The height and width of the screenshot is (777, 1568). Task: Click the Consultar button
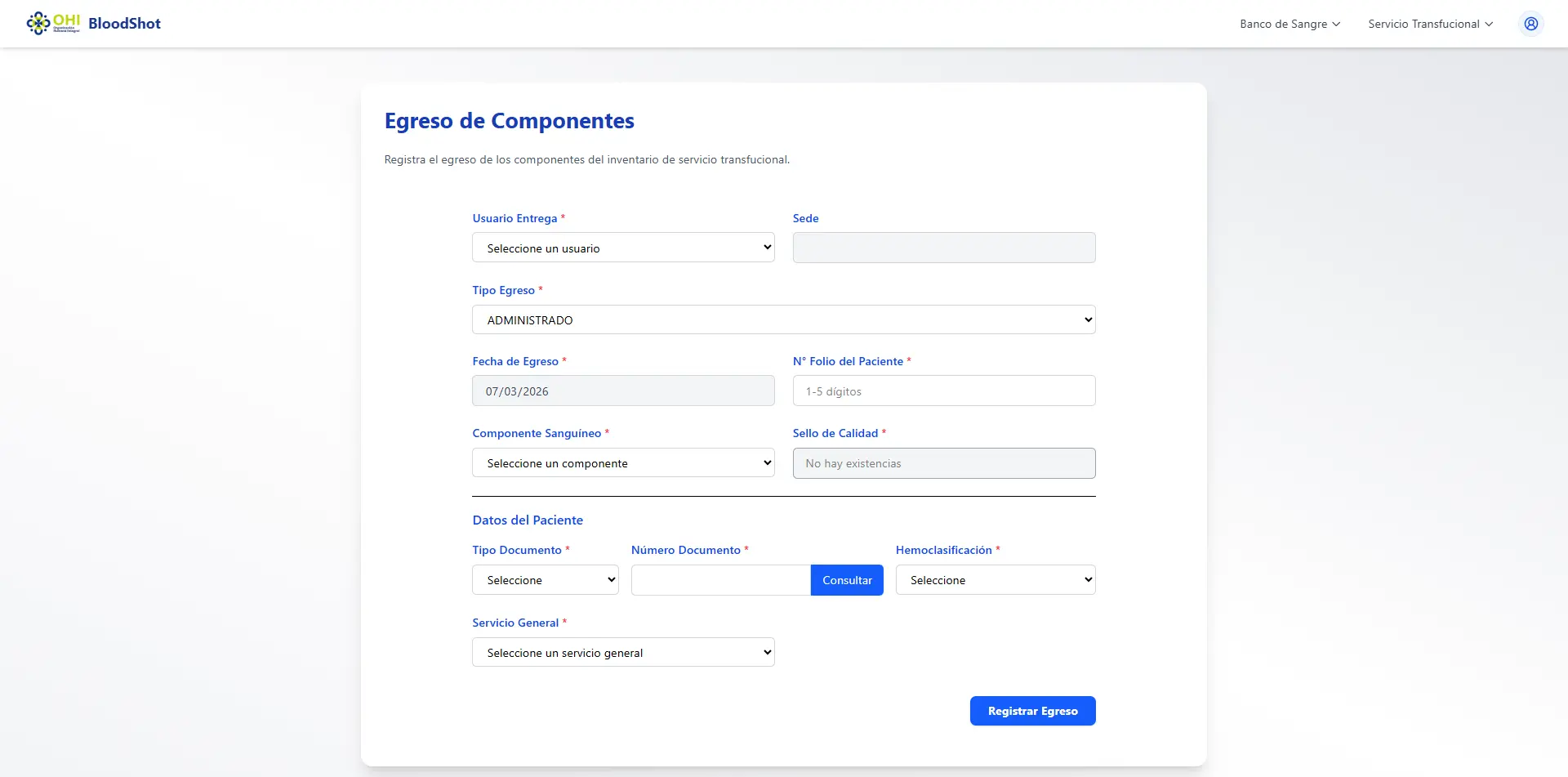point(847,580)
